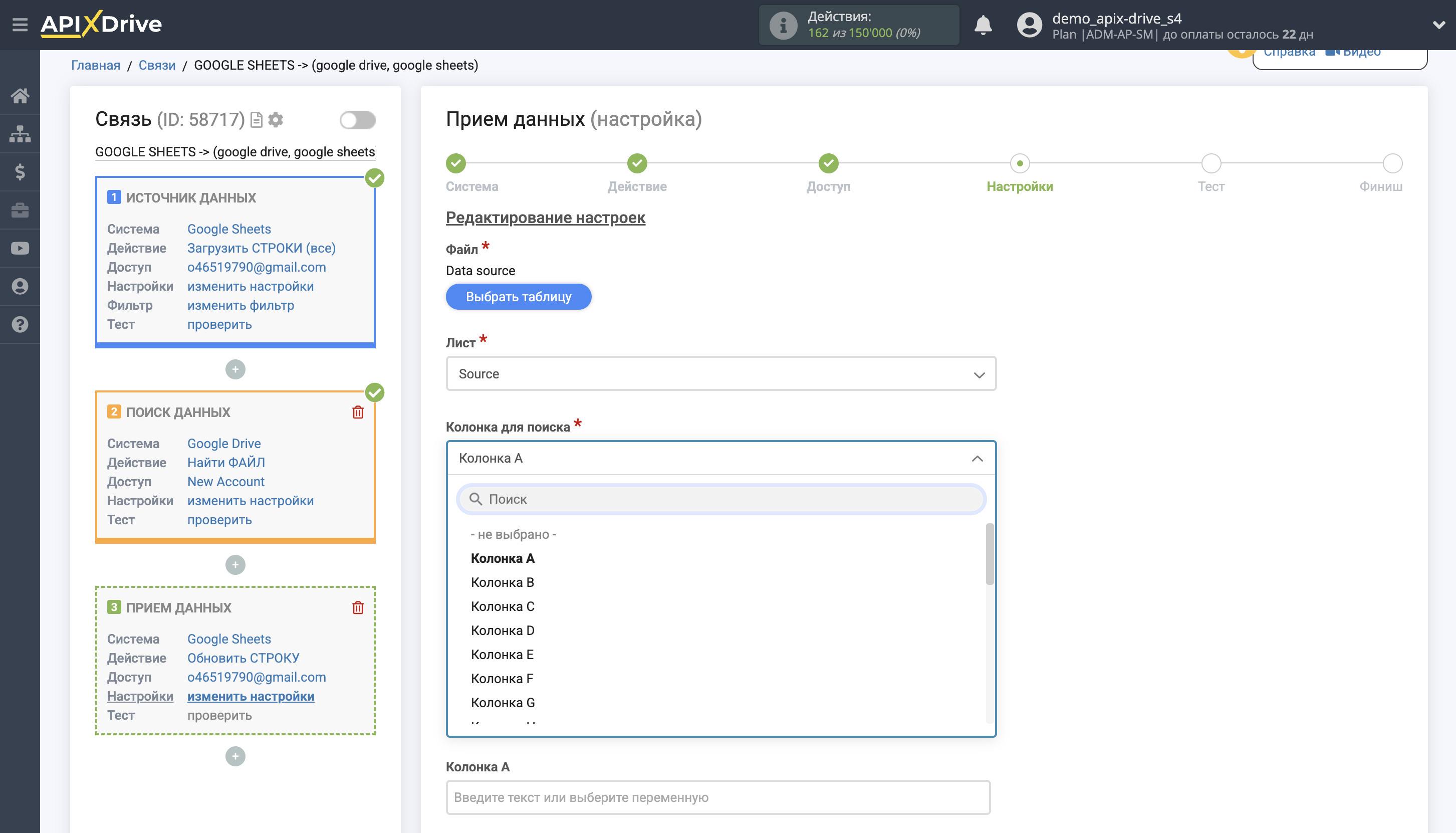This screenshot has height=833, width=1456.
Task: Click изменить настройки in ИСТОЧНИК ДАННЫХ
Action: click(251, 286)
